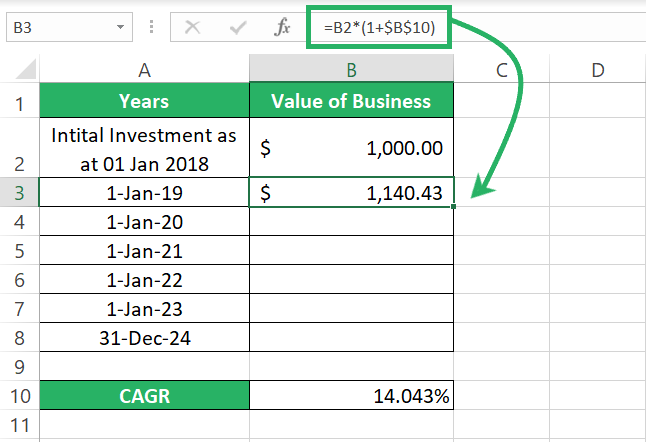Select row 6 header
The width and height of the screenshot is (646, 442).
[19, 279]
